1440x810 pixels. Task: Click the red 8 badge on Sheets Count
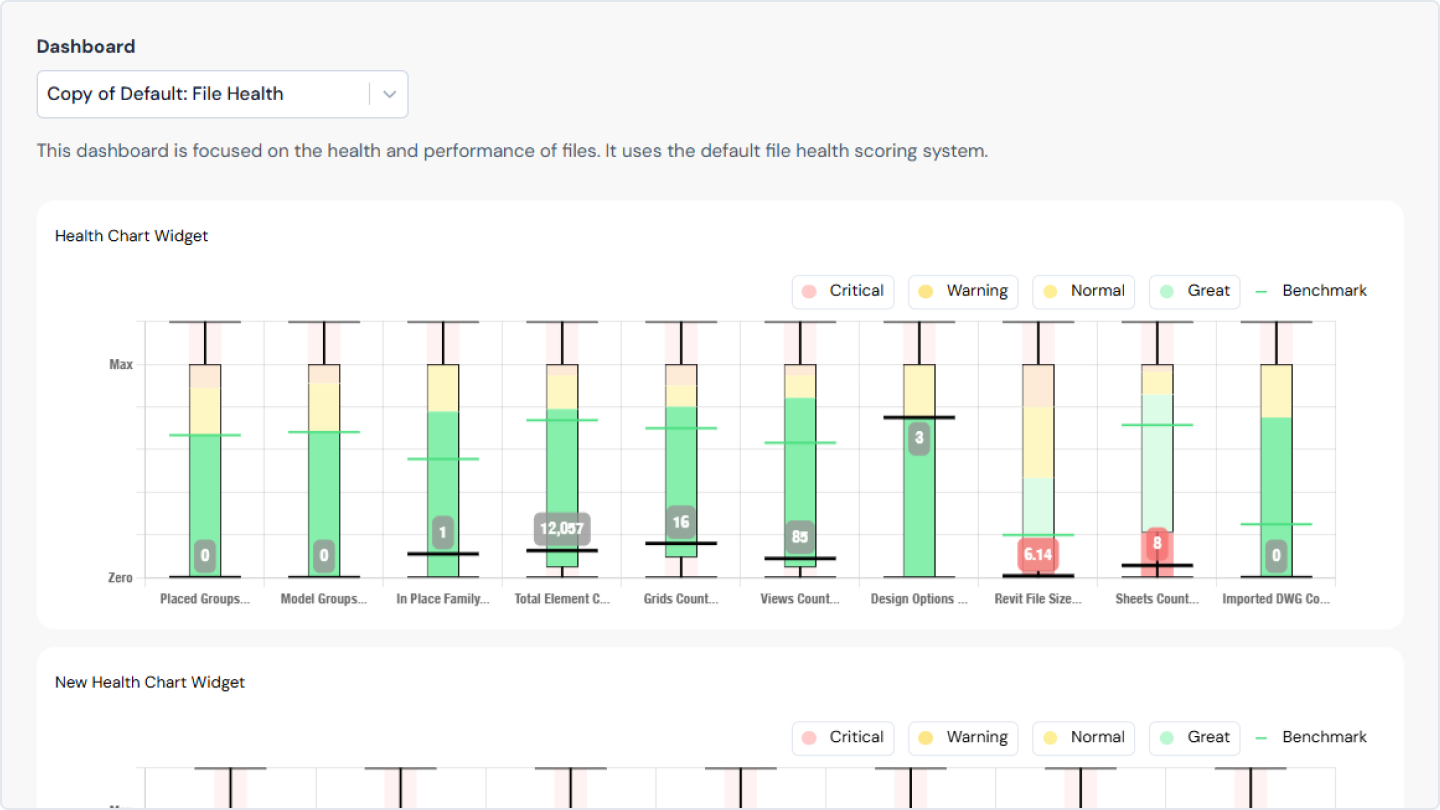coord(1157,544)
